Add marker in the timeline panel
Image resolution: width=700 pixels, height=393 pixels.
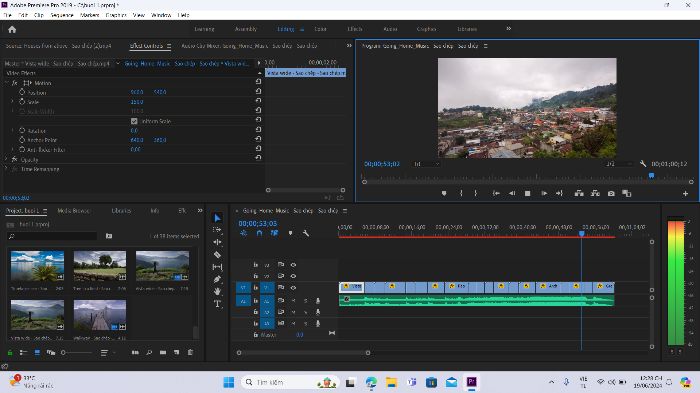[291, 233]
